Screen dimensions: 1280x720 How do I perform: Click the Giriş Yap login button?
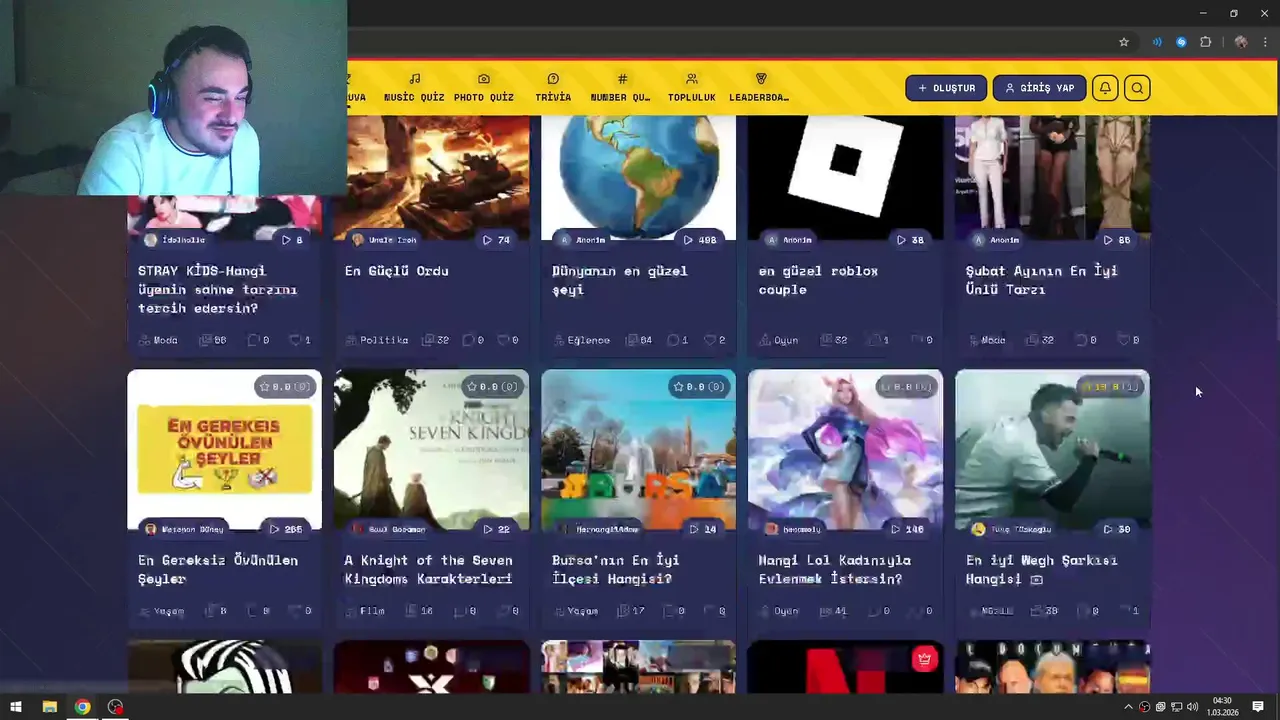pos(1039,88)
